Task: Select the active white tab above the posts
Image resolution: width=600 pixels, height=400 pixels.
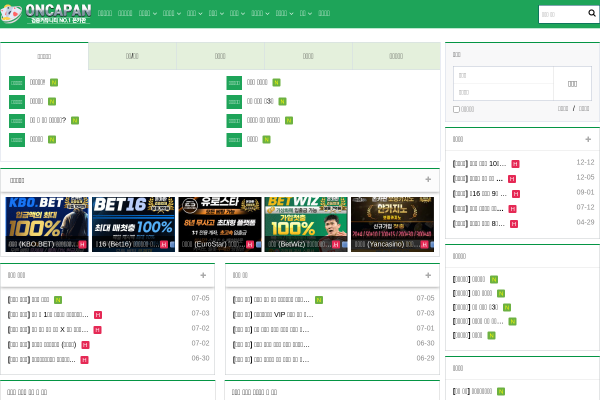Action: pyautogui.click(x=44, y=56)
